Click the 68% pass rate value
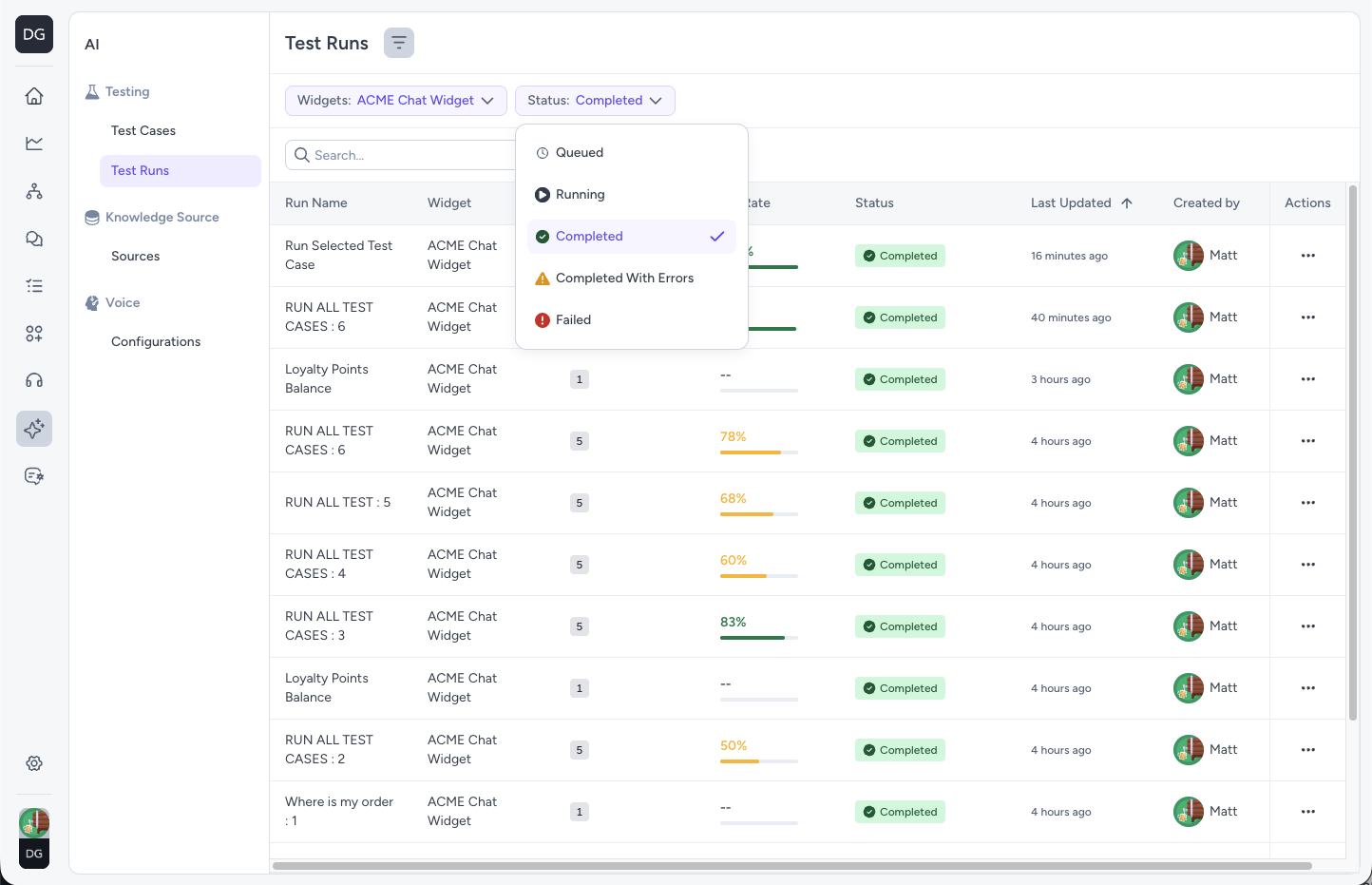 coord(734,499)
